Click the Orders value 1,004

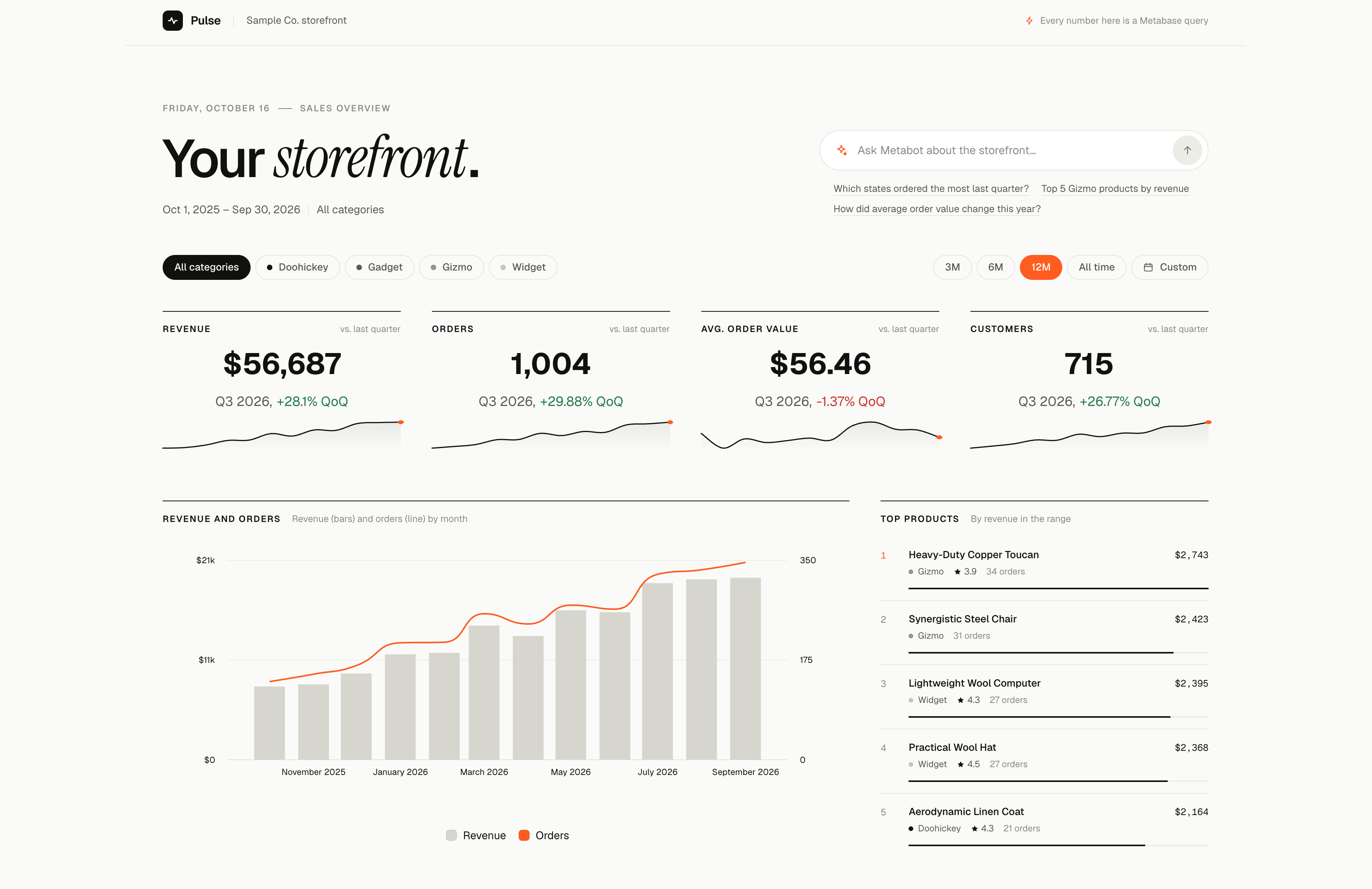(x=551, y=364)
